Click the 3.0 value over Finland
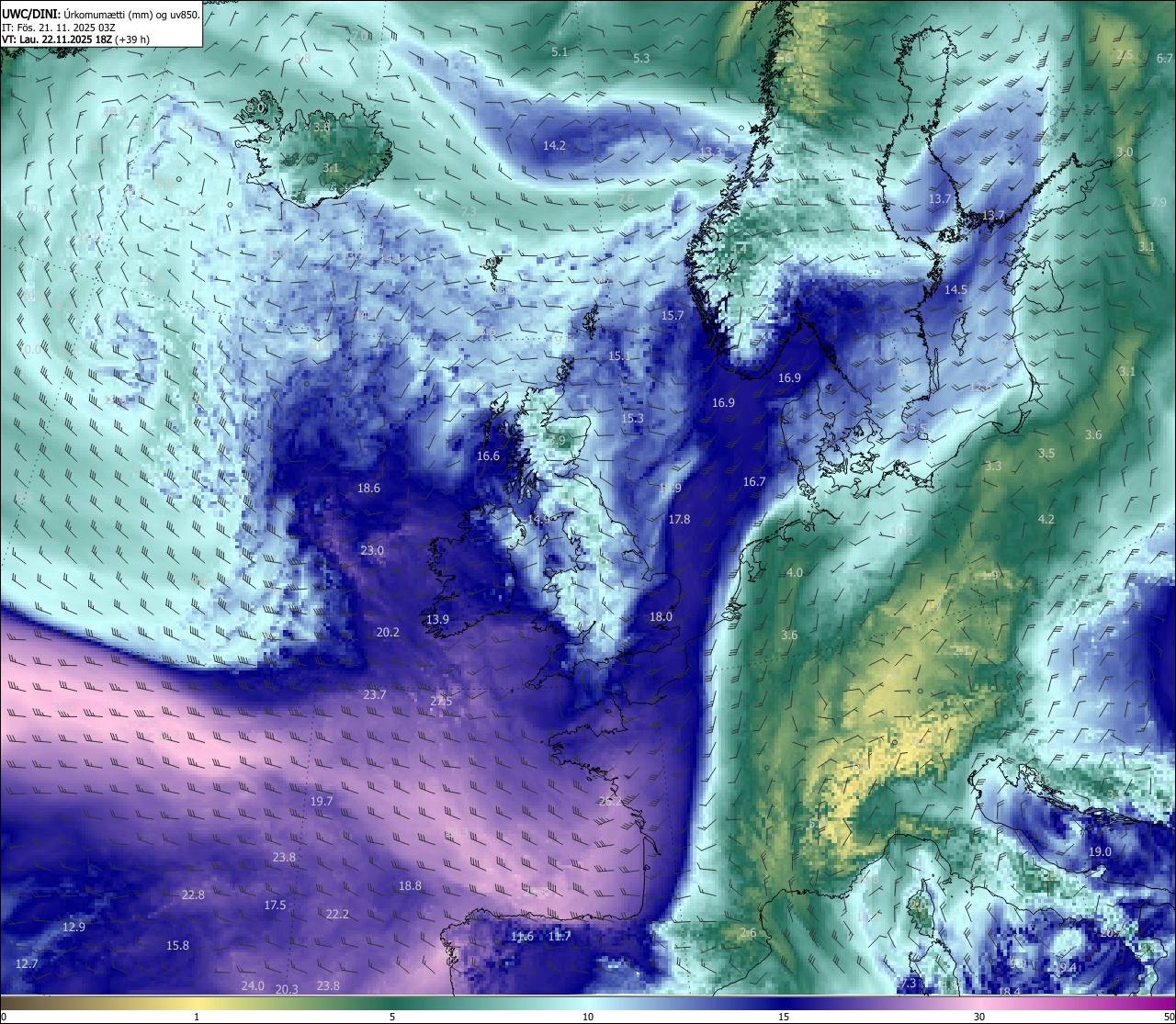Screen dimensions: 1176x1024 pos(1125,152)
